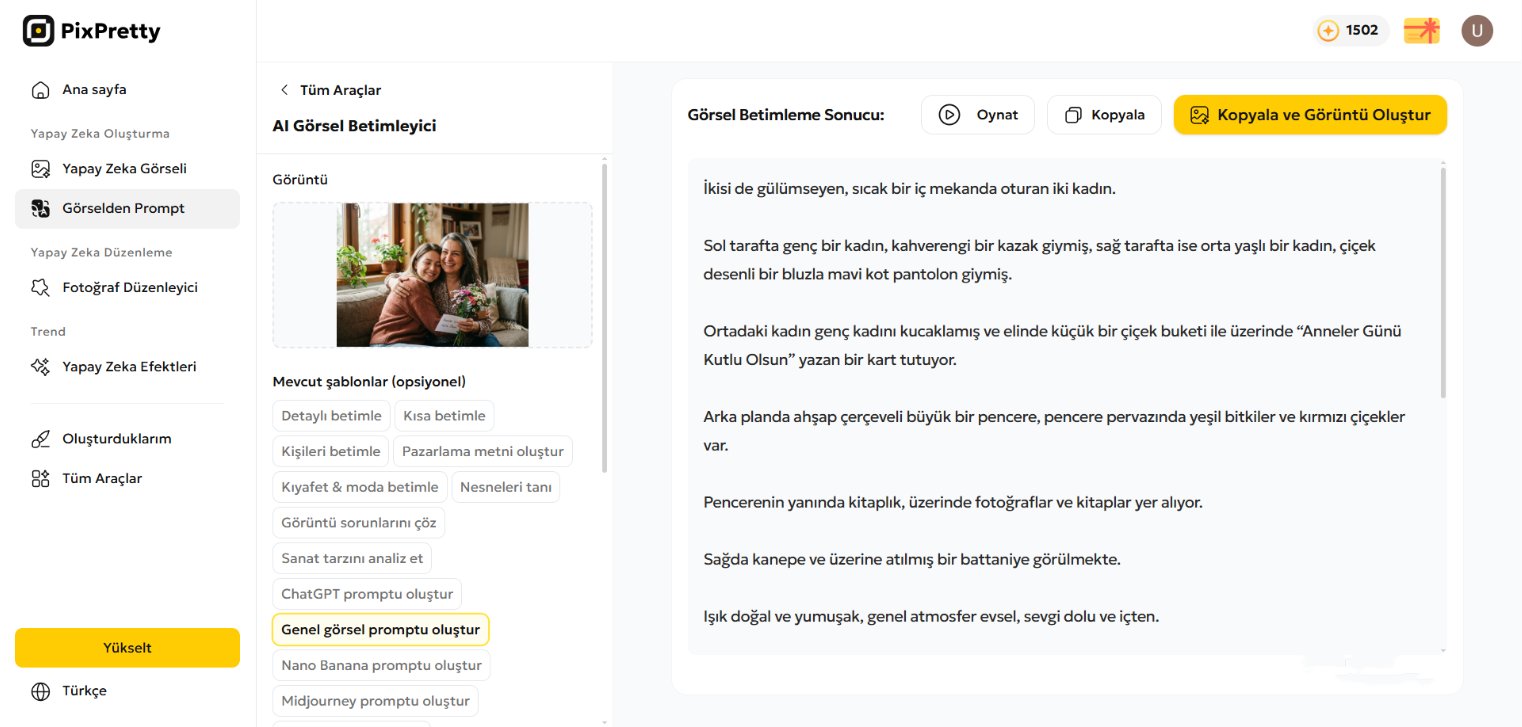Click text line starting 'Sağda kanepe ve üzerine'
The width and height of the screenshot is (1522, 727).
[911, 559]
